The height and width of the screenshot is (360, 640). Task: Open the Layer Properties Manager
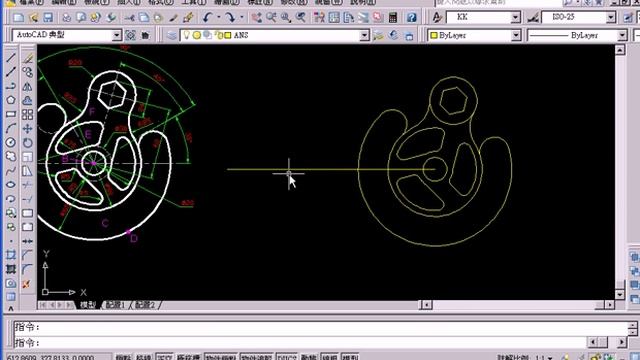[x=171, y=36]
